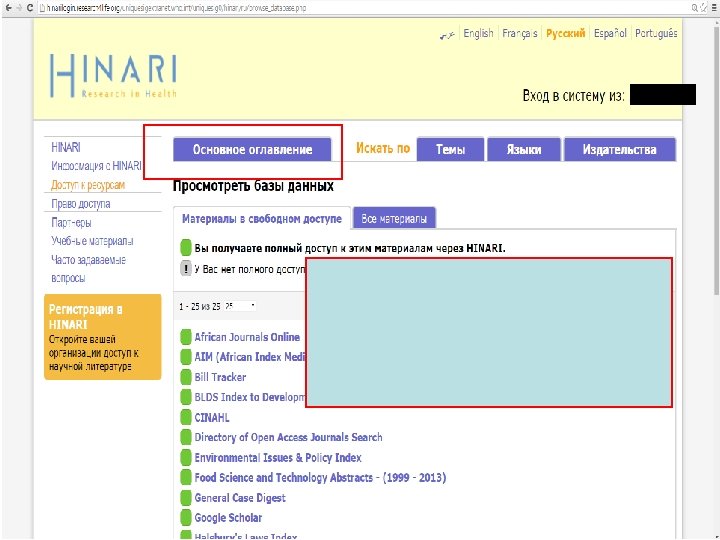Switch language to Español

(610, 33)
